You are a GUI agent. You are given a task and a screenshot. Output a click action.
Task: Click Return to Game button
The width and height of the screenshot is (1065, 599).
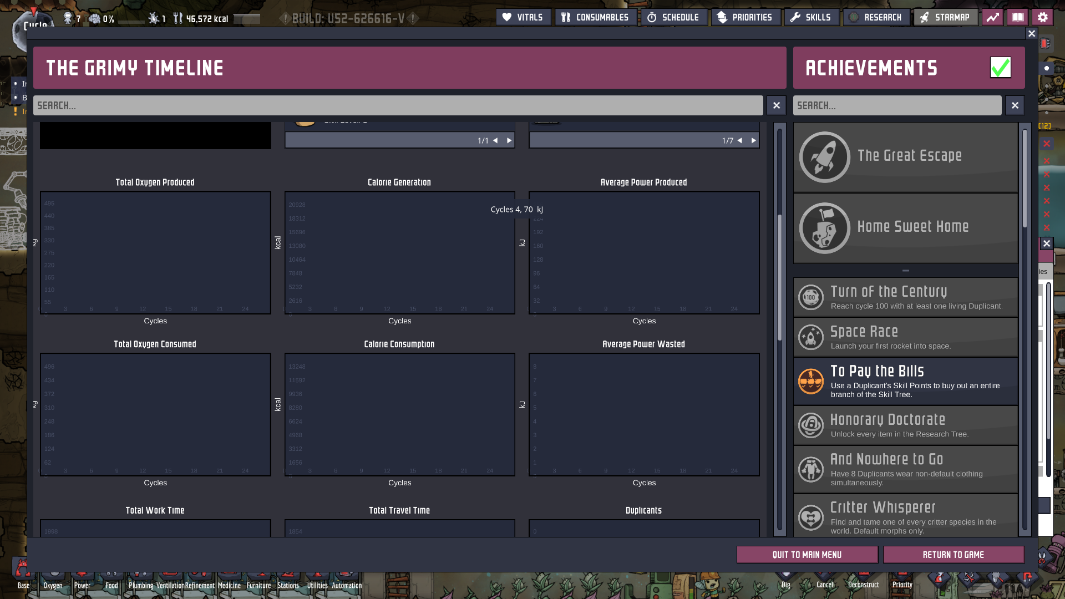953,554
